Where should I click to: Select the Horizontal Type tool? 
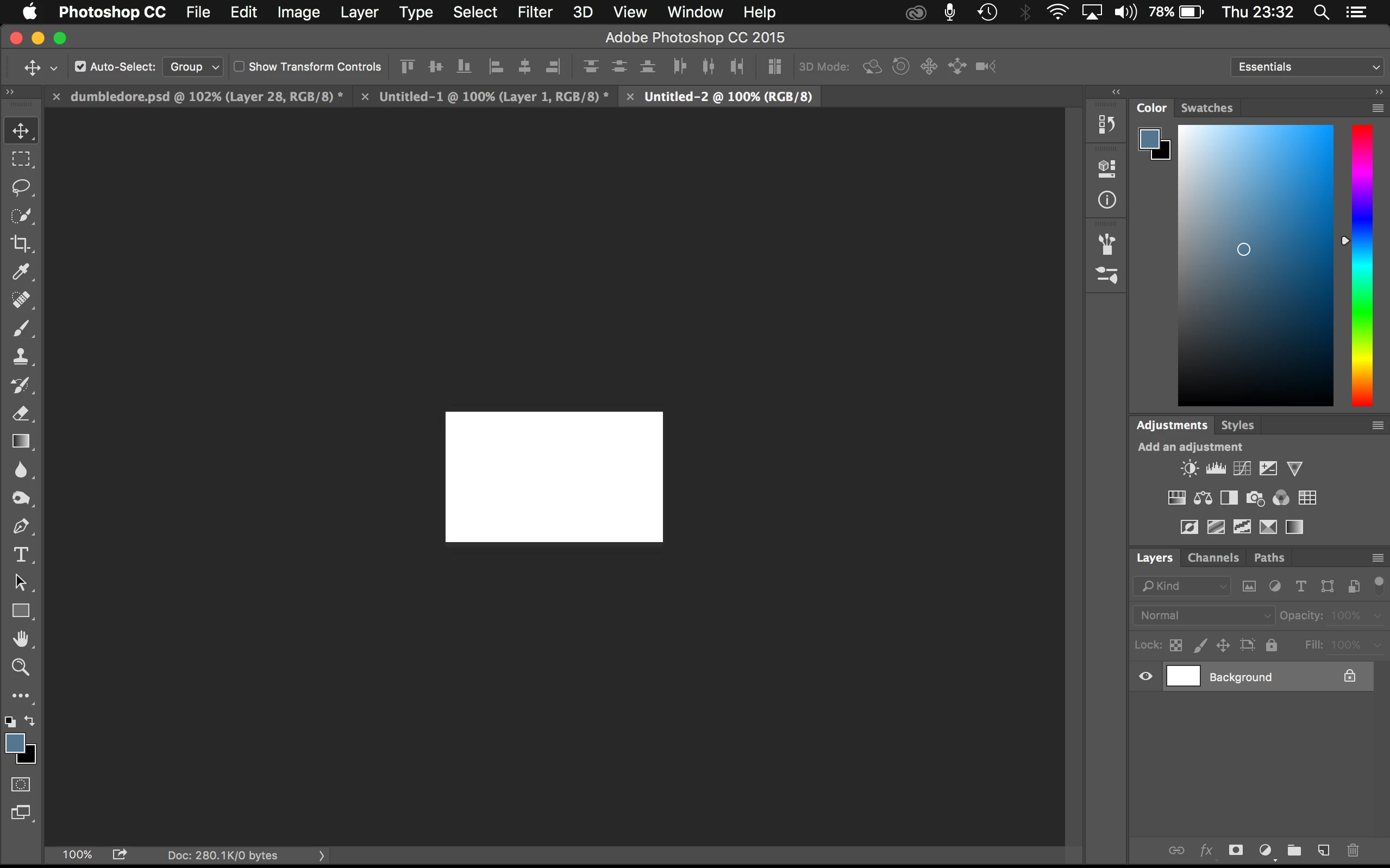21,554
